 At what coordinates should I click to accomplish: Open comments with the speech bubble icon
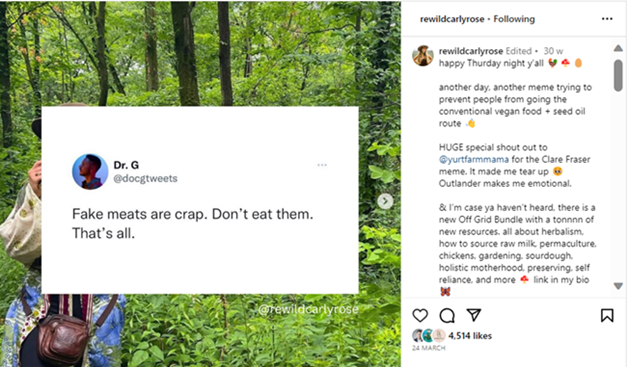click(x=447, y=316)
